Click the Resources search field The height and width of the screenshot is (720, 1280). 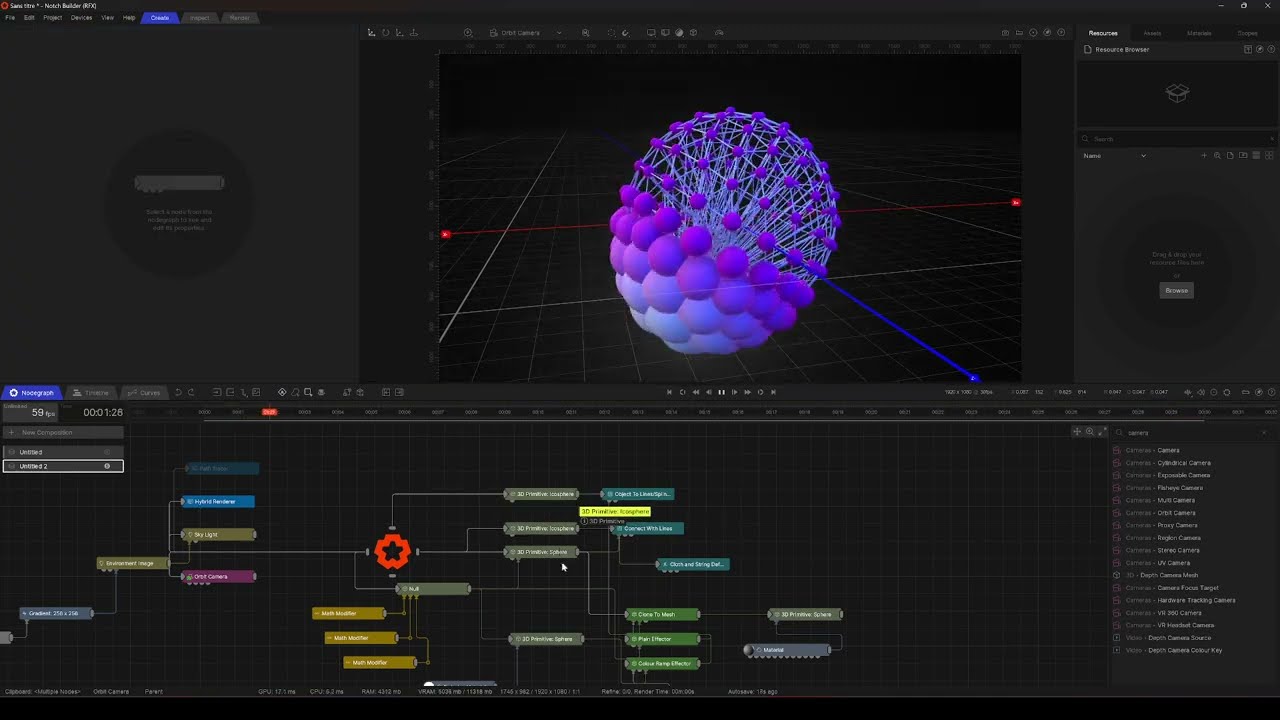[1176, 139]
